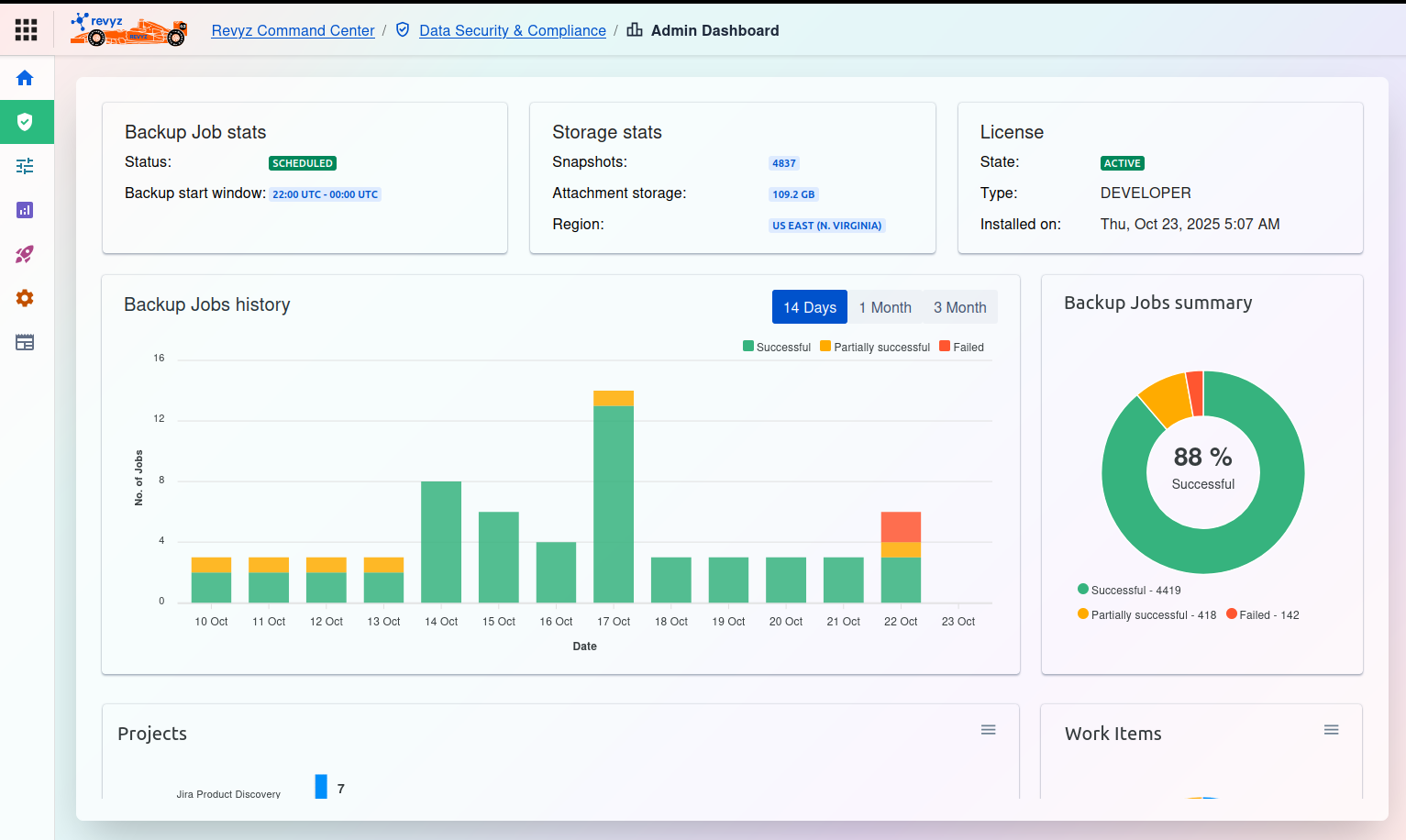
Task: Toggle the Successful legend in history chart
Action: tap(777, 348)
